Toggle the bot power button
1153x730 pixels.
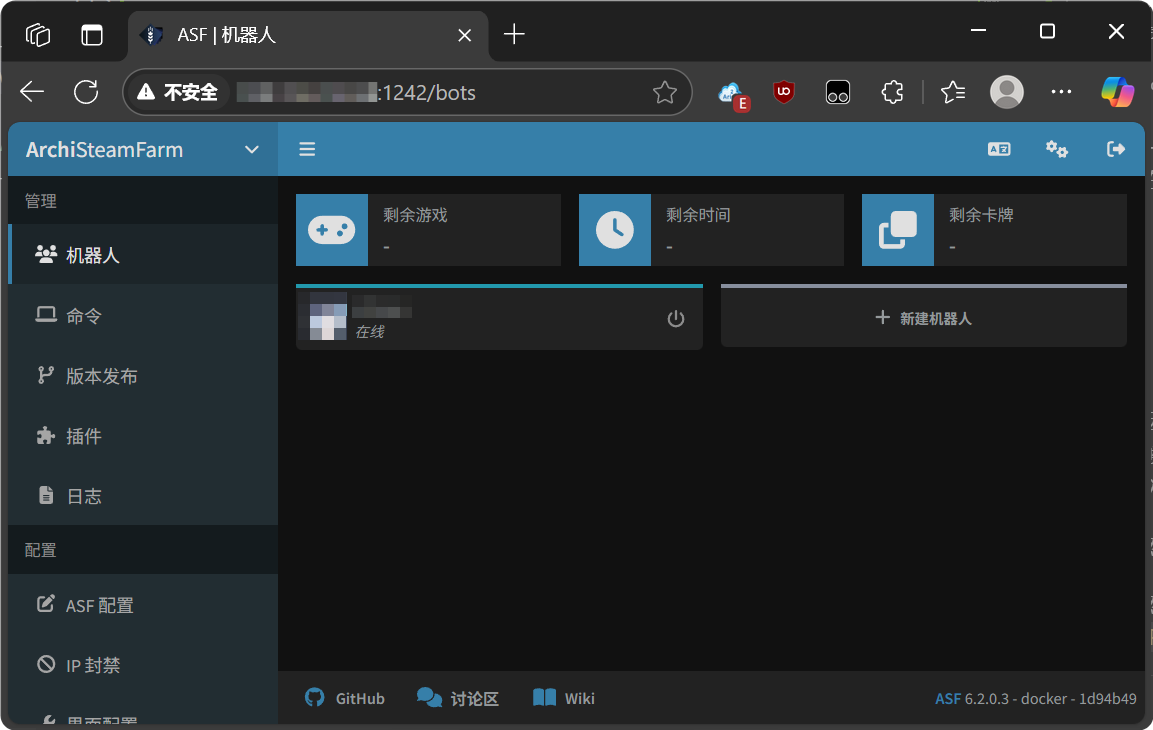coord(676,319)
